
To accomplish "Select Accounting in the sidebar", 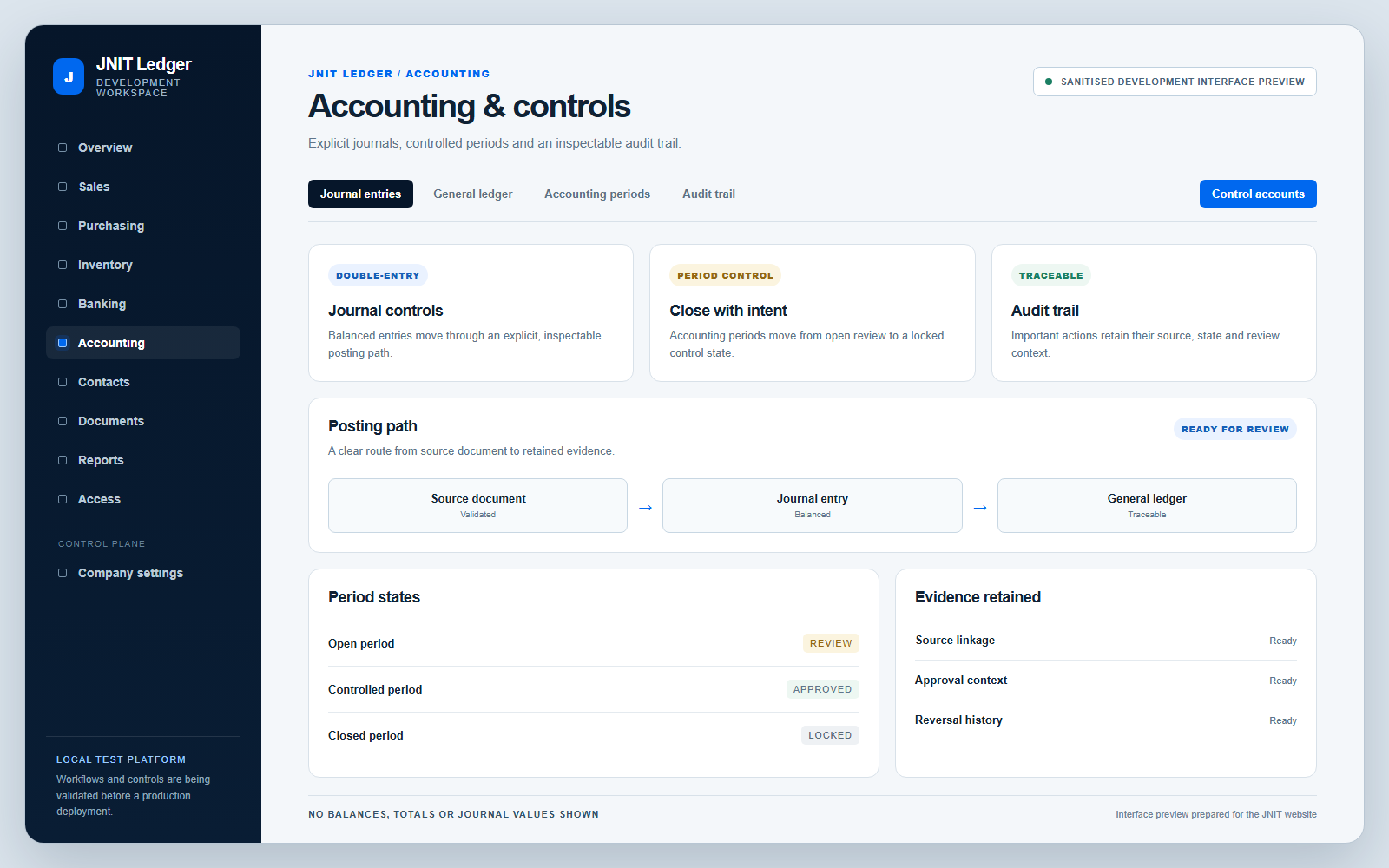I will 143,343.
